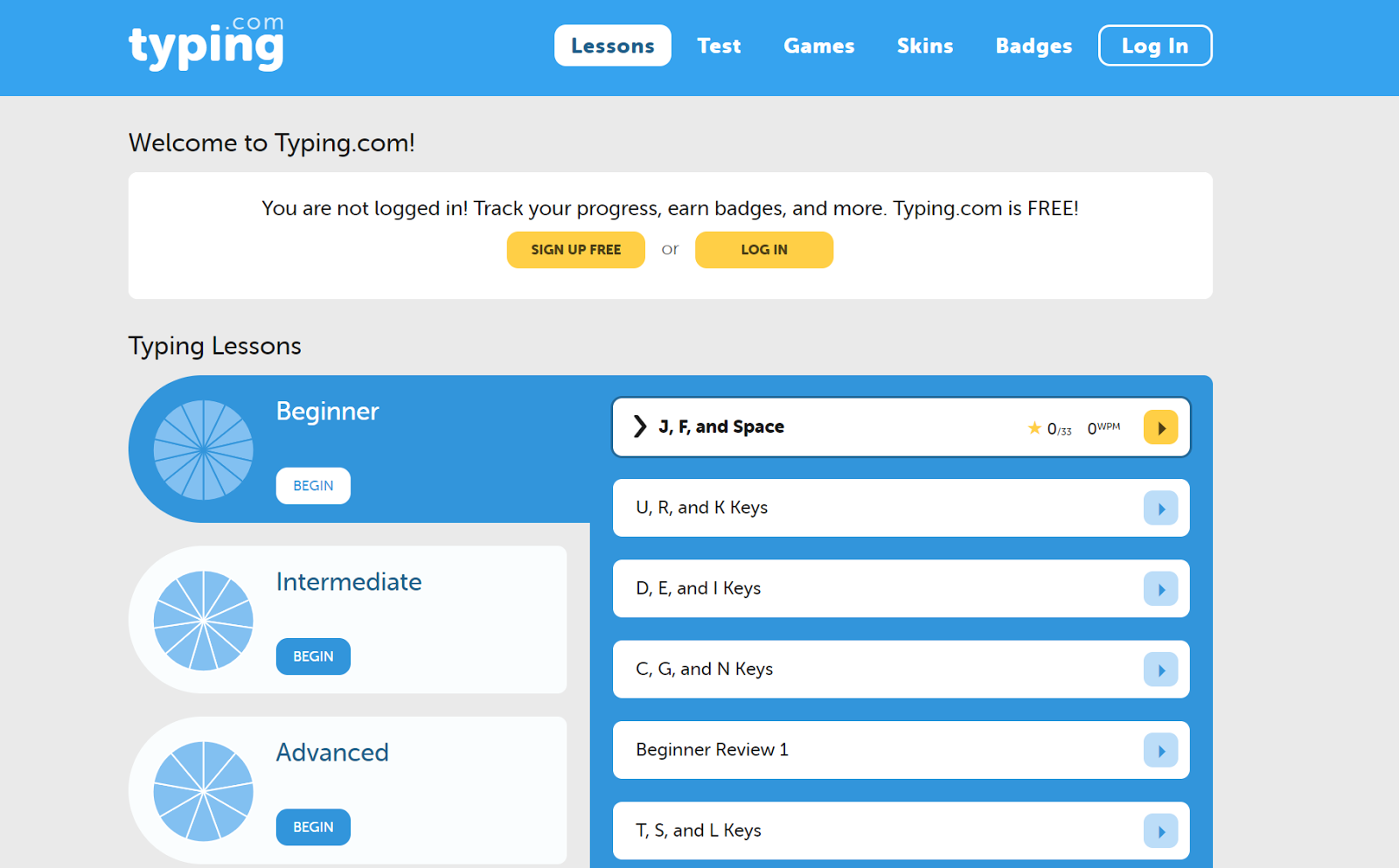This screenshot has width=1399, height=868.
Task: Play the U, R, and K Keys lesson
Action: (x=1160, y=508)
